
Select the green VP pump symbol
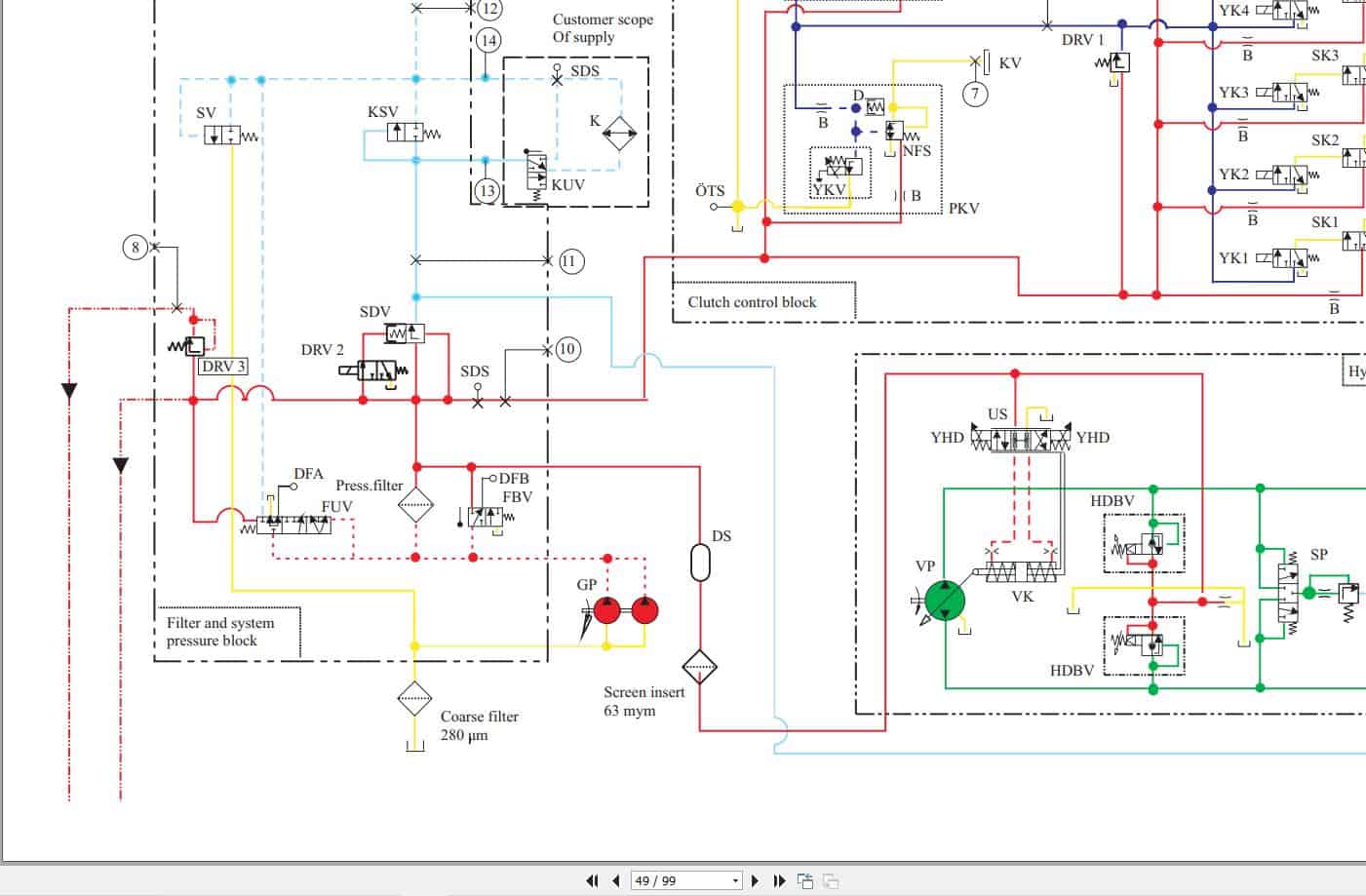945,600
